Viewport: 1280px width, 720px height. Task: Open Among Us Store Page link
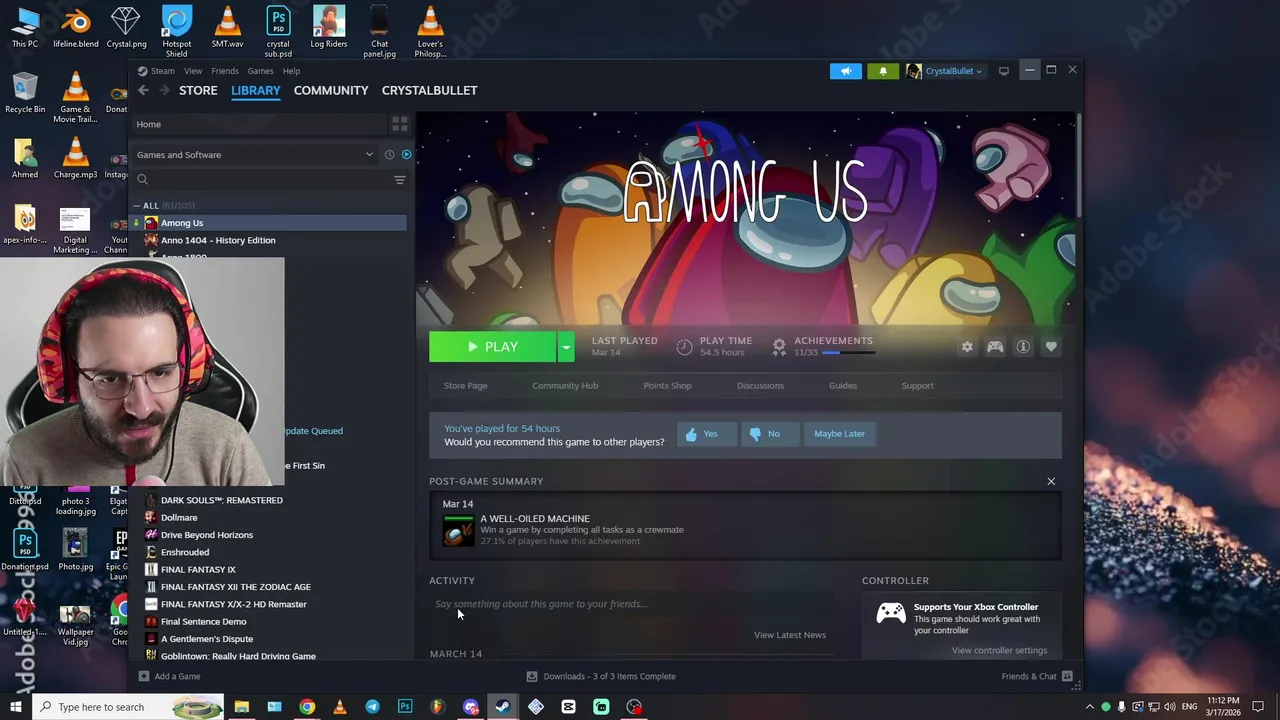coord(465,386)
